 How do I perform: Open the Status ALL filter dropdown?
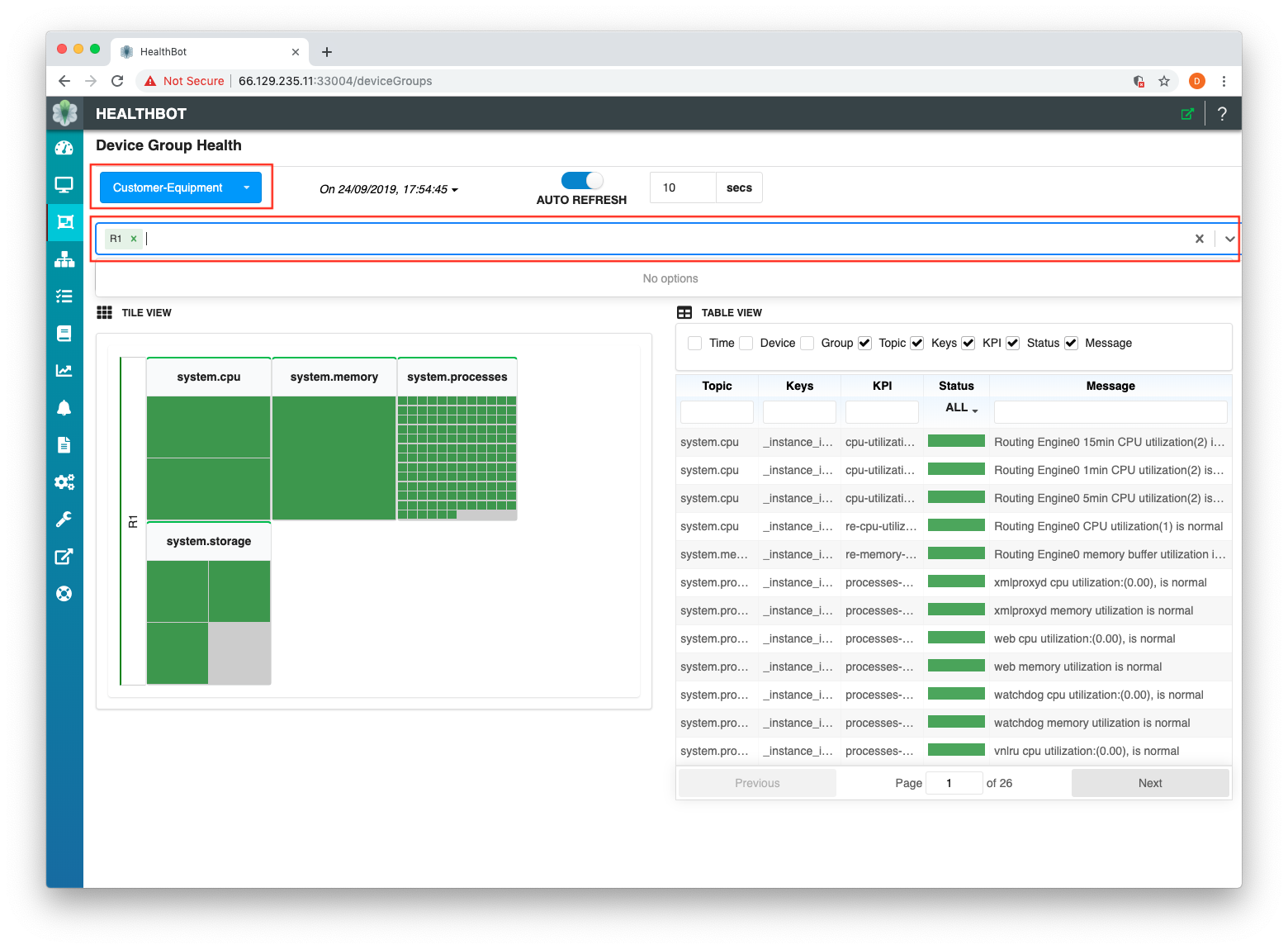coord(962,408)
